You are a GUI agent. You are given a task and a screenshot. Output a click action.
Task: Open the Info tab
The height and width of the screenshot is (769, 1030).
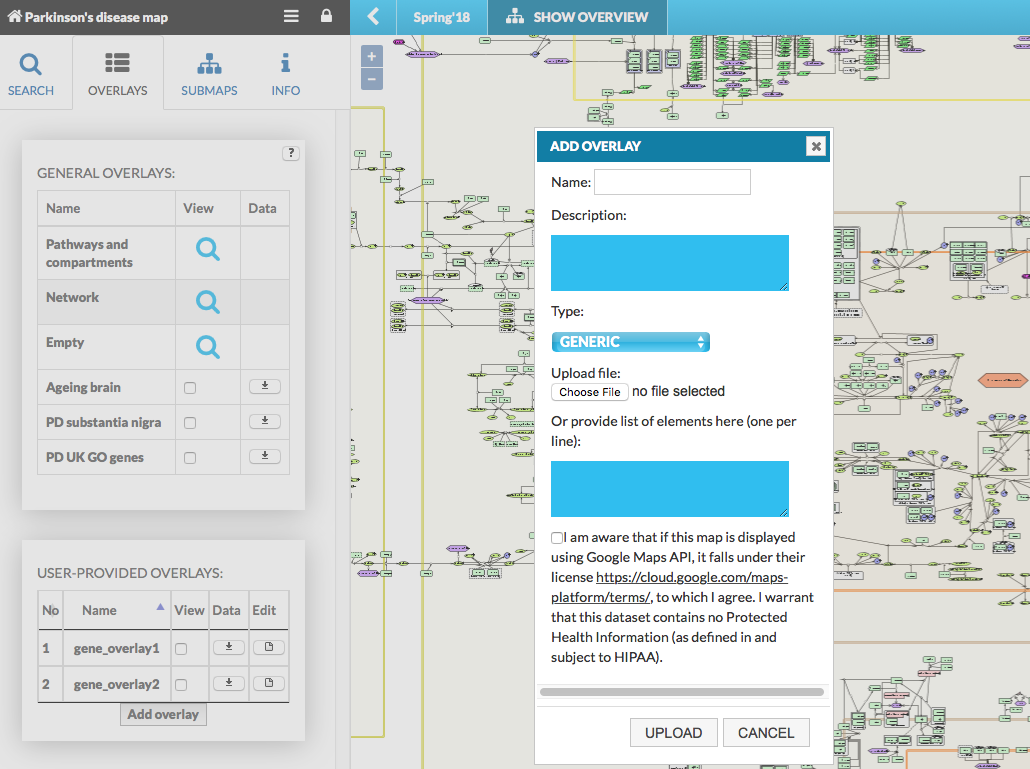click(x=285, y=74)
